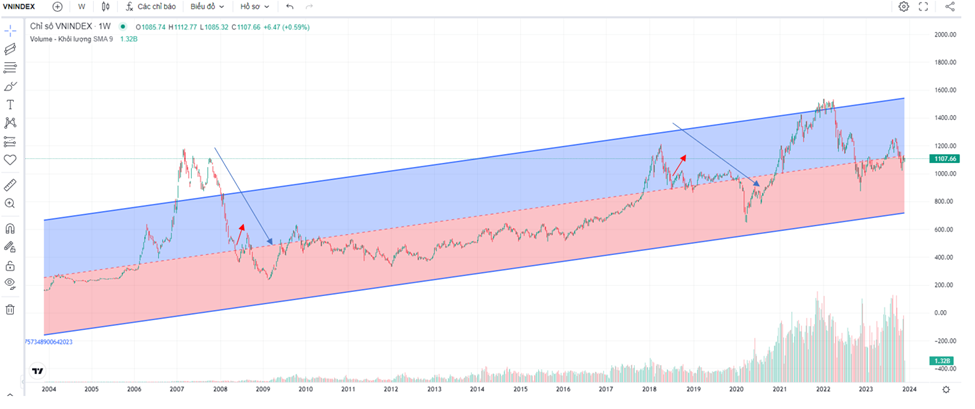This screenshot has height=409, width=975.
Task: Click the 2000.00 price axis label
Action: coord(945,35)
